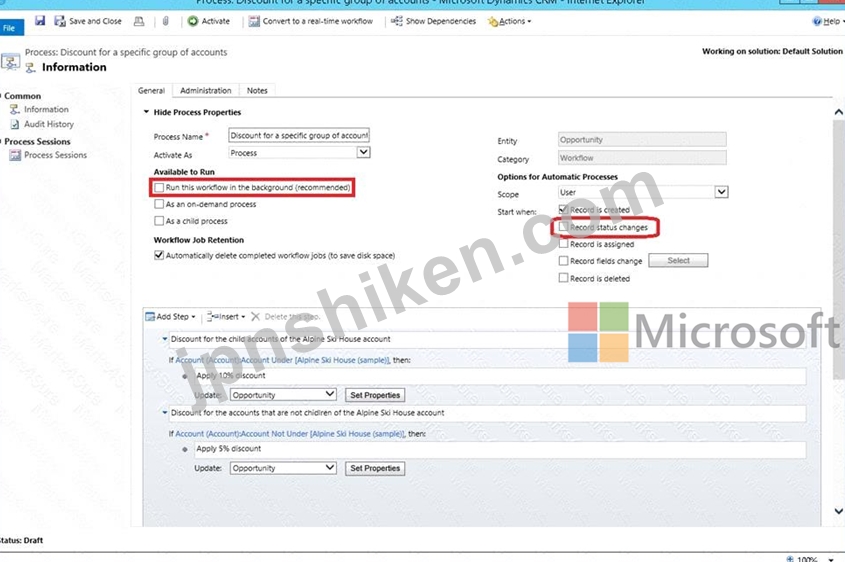Toggle Run this workflow in the background
Screen dimensions: 845x562
coord(159,188)
